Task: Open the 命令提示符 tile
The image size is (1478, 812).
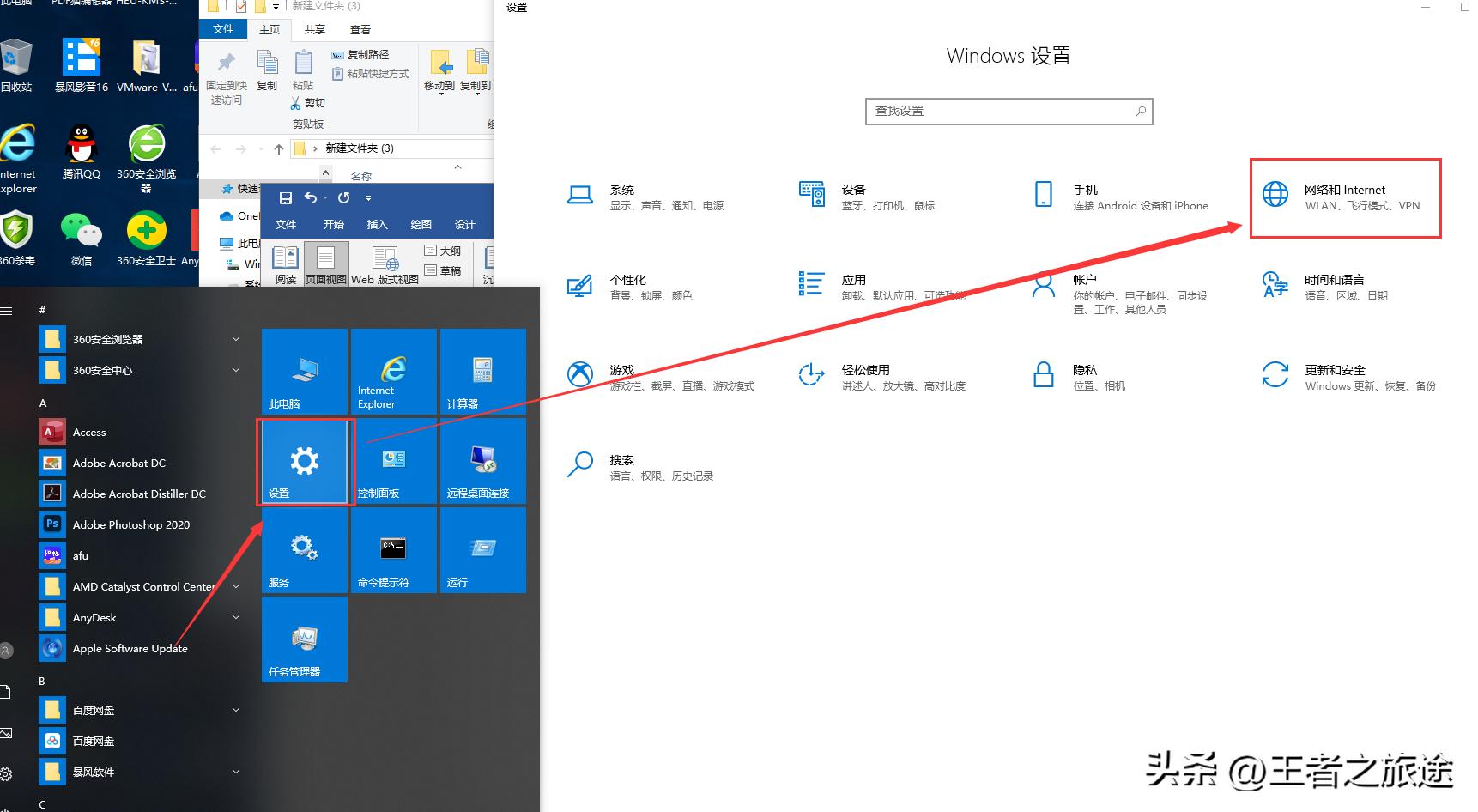Action: 393,550
